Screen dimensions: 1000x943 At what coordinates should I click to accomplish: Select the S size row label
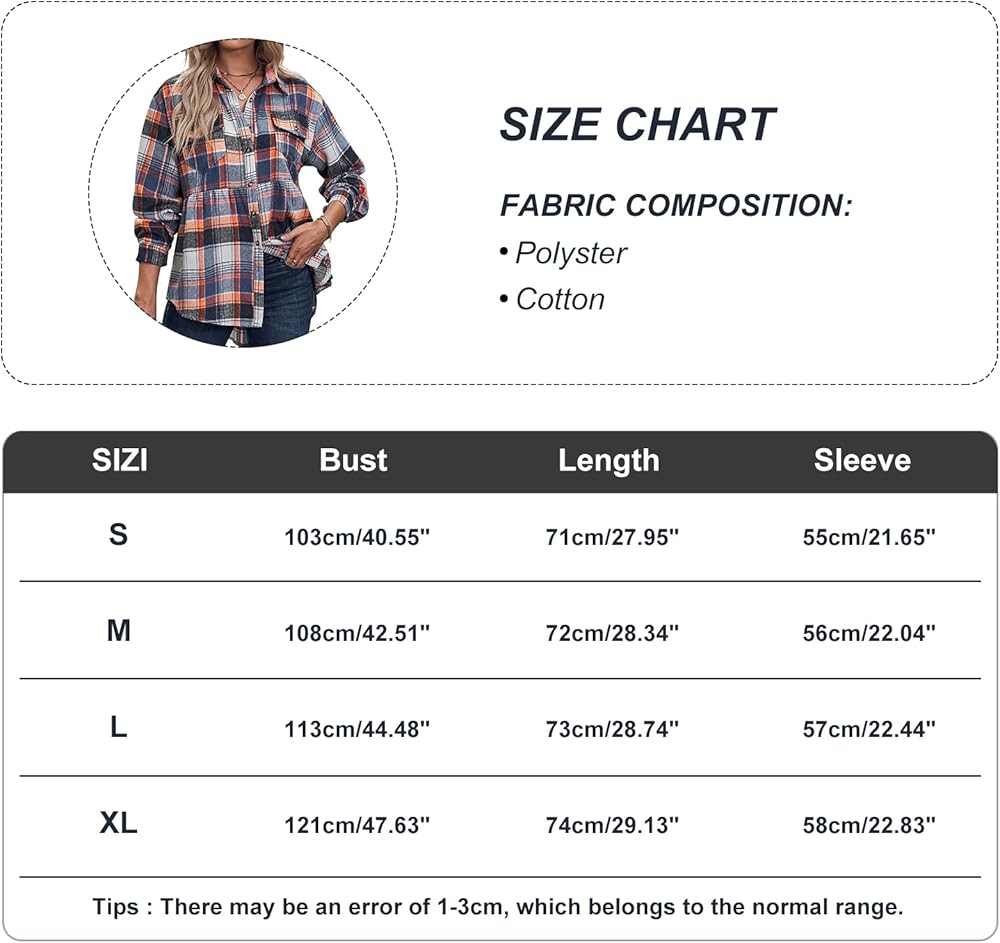[119, 535]
